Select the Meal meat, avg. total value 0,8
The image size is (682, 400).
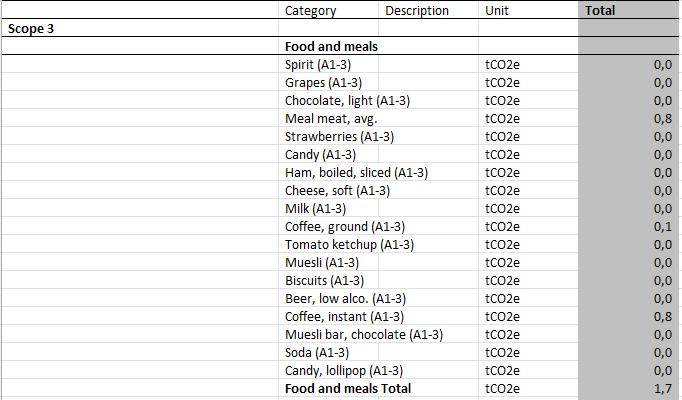(x=661, y=119)
